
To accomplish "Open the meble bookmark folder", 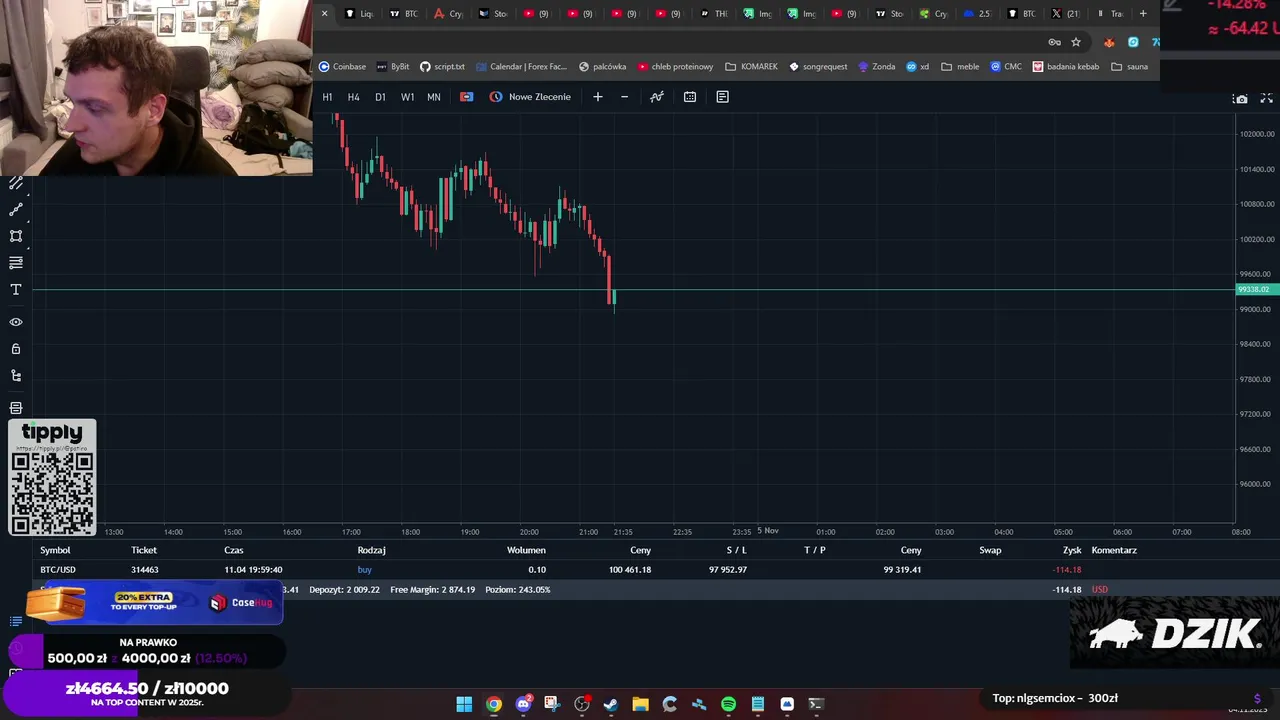I will (x=960, y=67).
